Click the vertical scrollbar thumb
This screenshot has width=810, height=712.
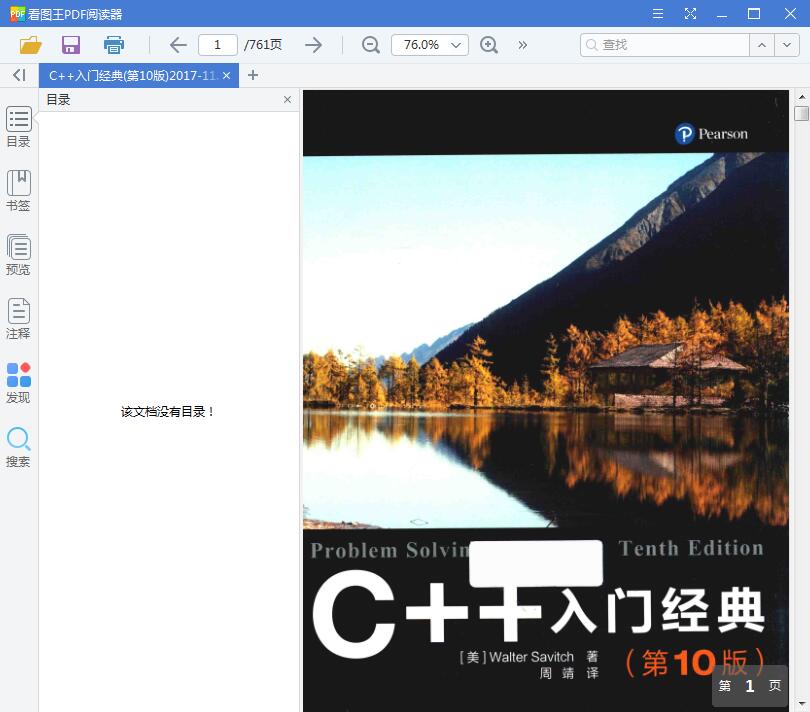coord(801,113)
